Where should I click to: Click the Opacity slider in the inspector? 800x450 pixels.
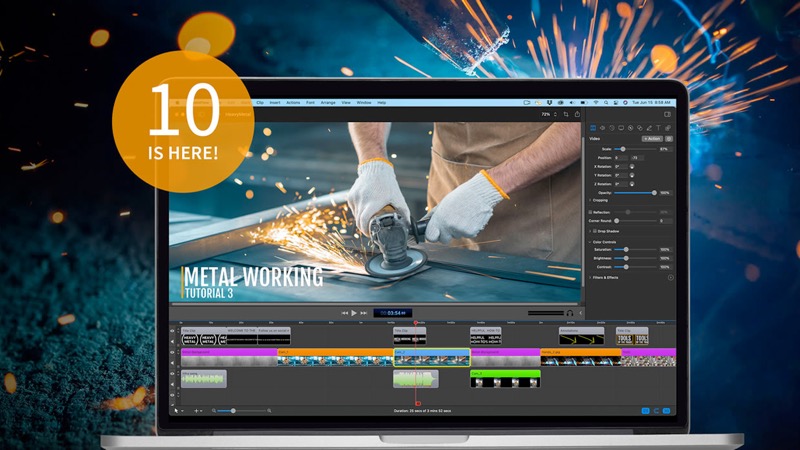click(635, 192)
